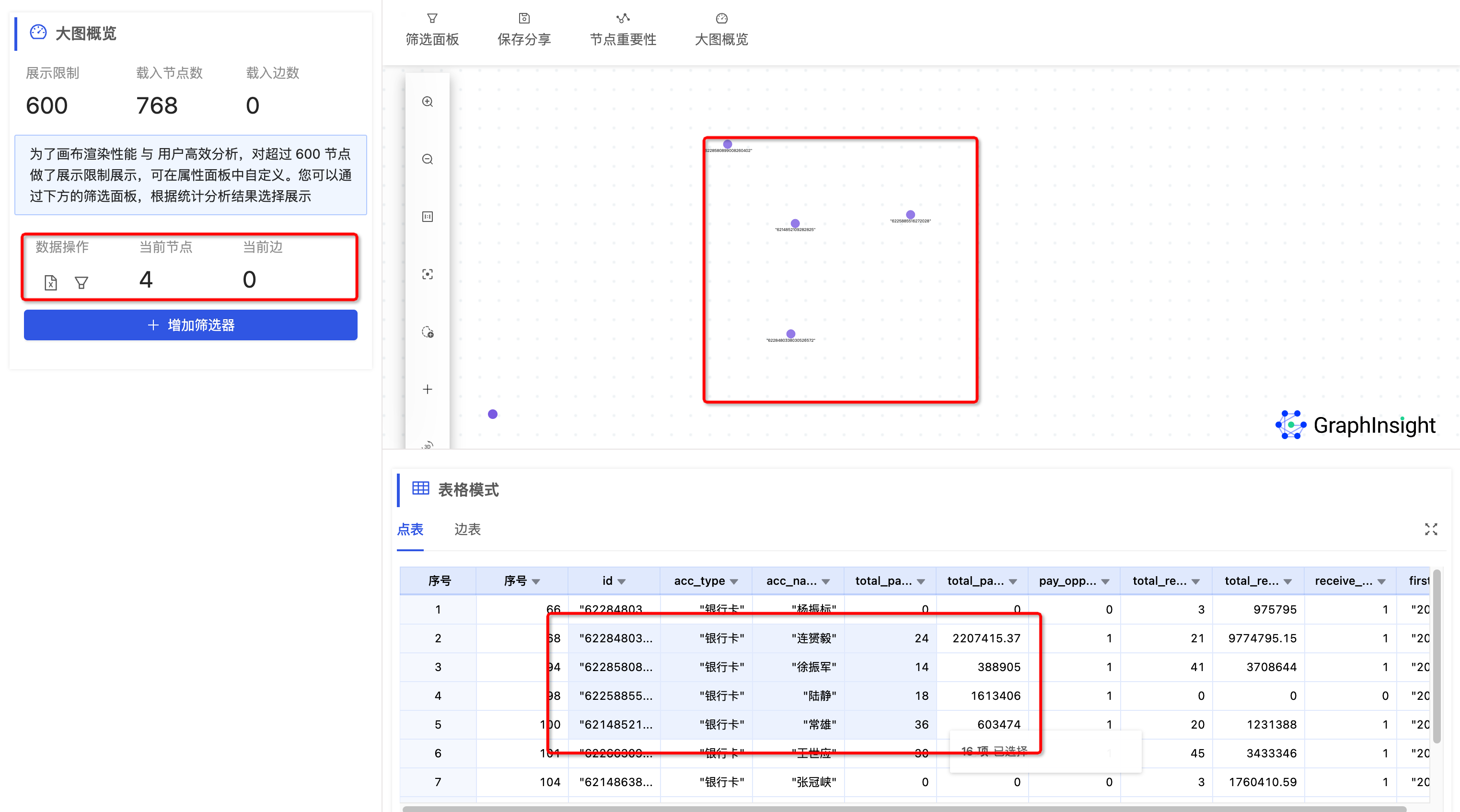The height and width of the screenshot is (812, 1460).
Task: Click the 当前节点 count value 4
Action: click(146, 279)
